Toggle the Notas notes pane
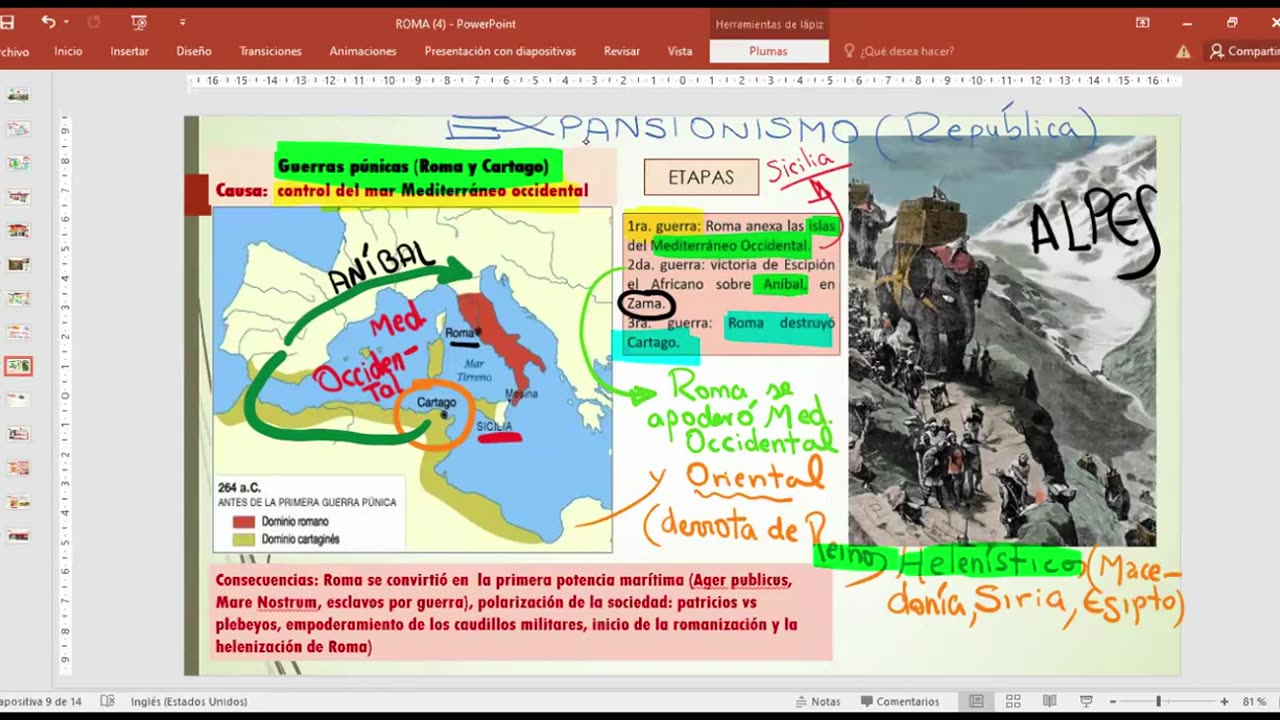Viewport: 1280px width, 720px height. coord(818,701)
